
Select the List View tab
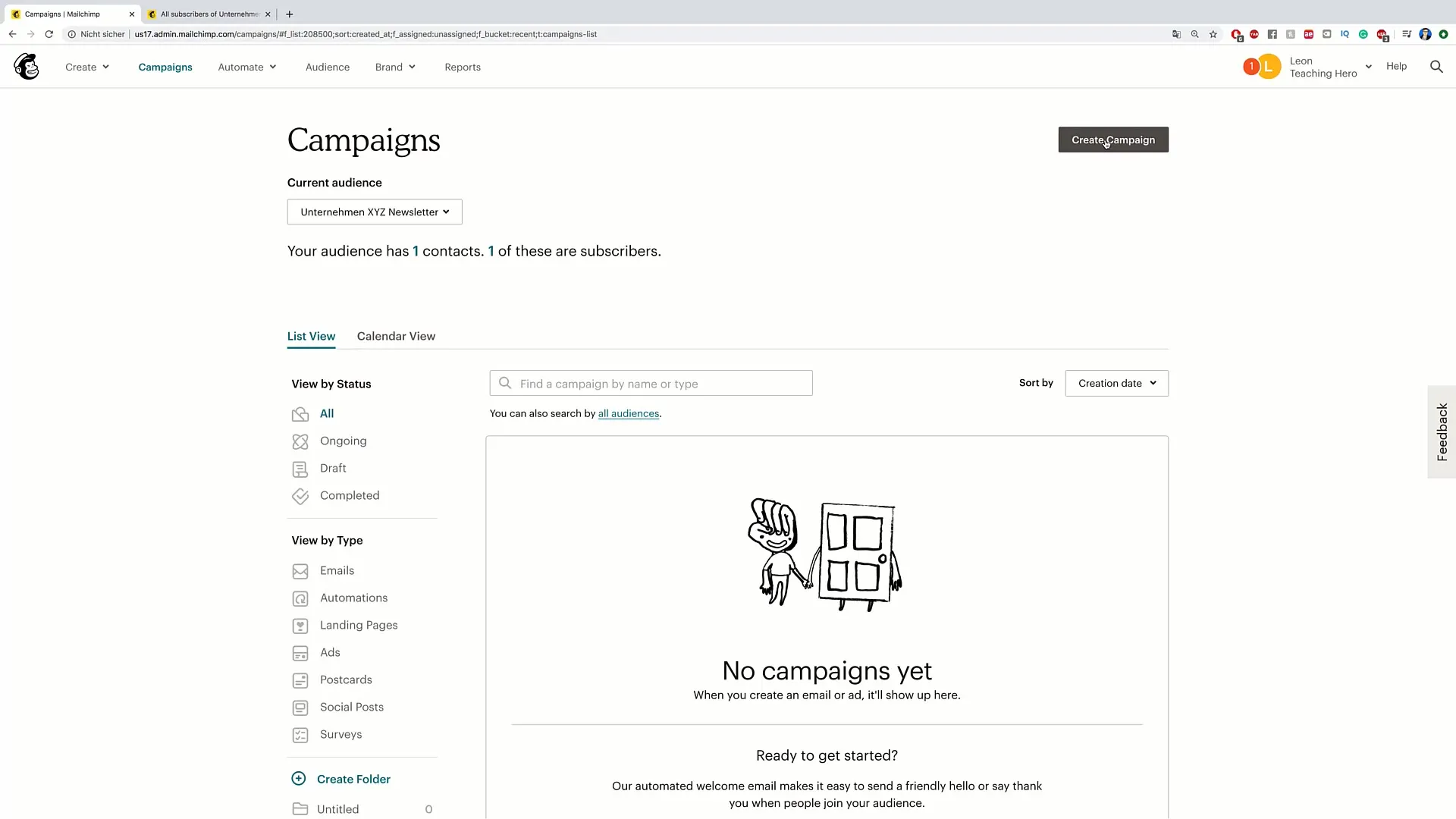[x=311, y=335]
